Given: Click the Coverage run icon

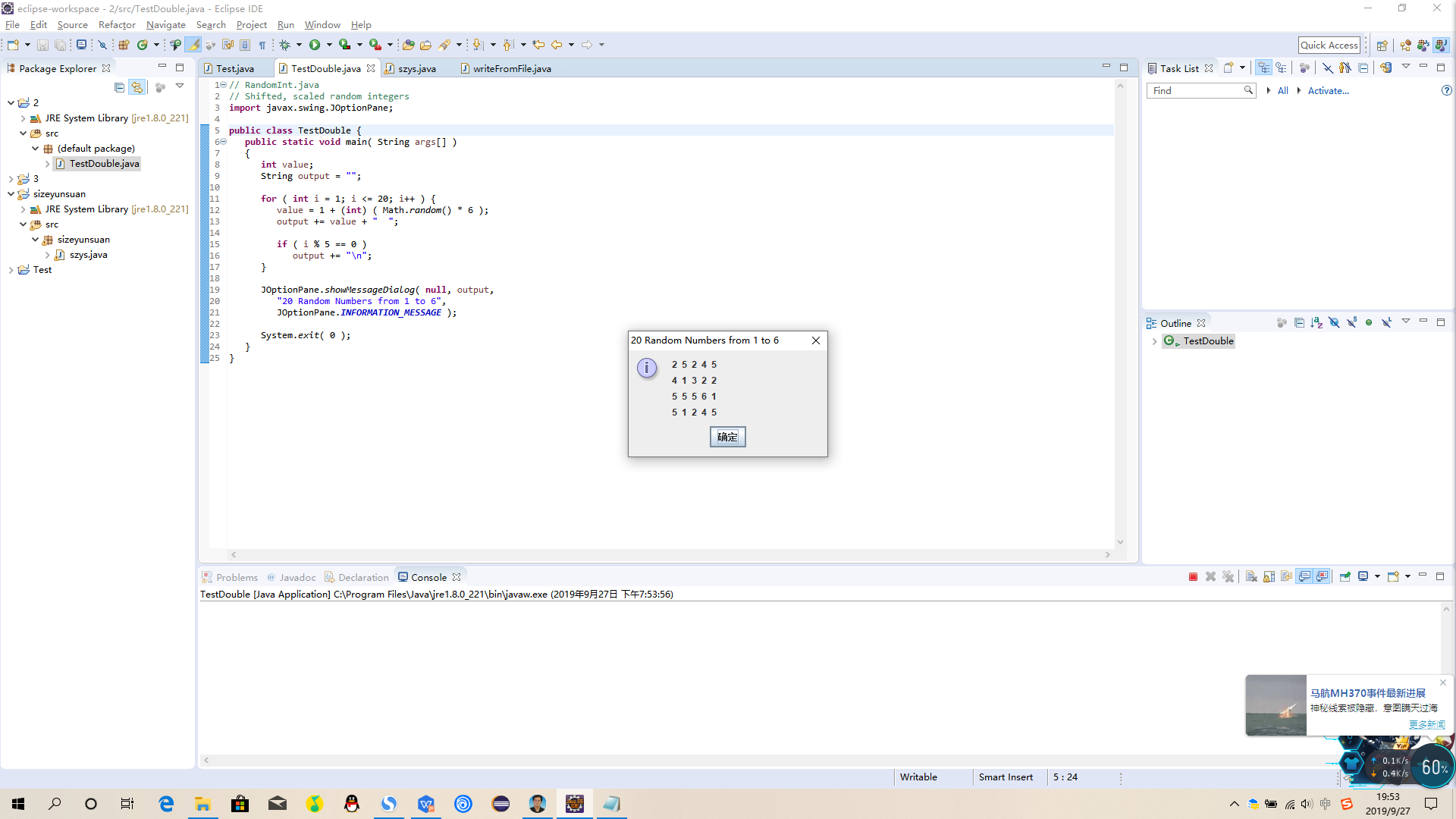Looking at the screenshot, I should coord(345,45).
